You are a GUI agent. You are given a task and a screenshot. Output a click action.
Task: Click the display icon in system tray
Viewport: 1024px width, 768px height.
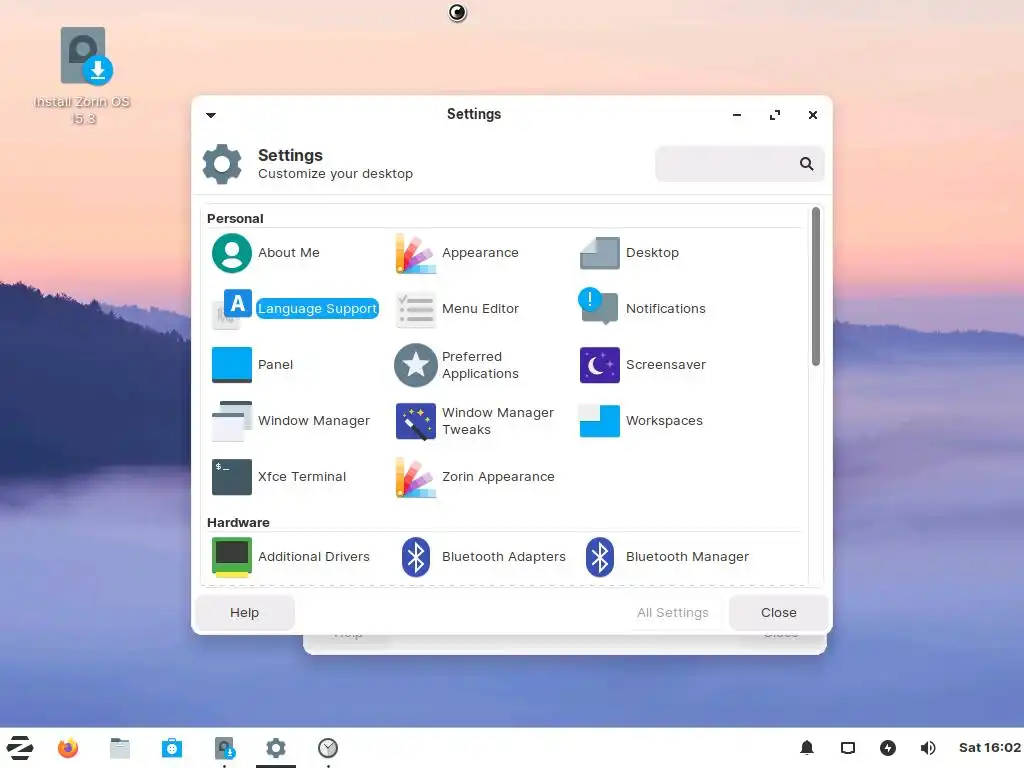tap(848, 748)
